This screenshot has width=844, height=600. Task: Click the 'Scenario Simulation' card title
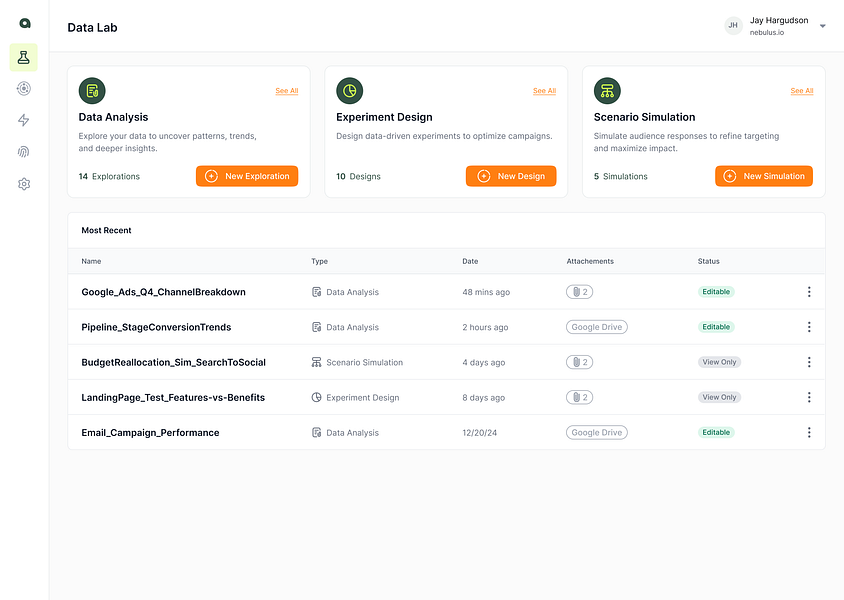[x=644, y=117]
